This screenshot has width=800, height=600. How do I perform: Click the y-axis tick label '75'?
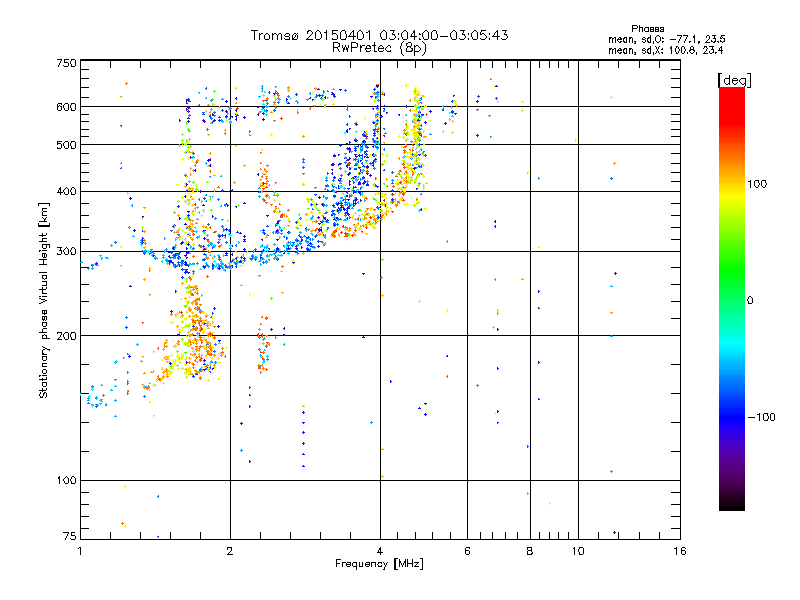tap(69, 536)
